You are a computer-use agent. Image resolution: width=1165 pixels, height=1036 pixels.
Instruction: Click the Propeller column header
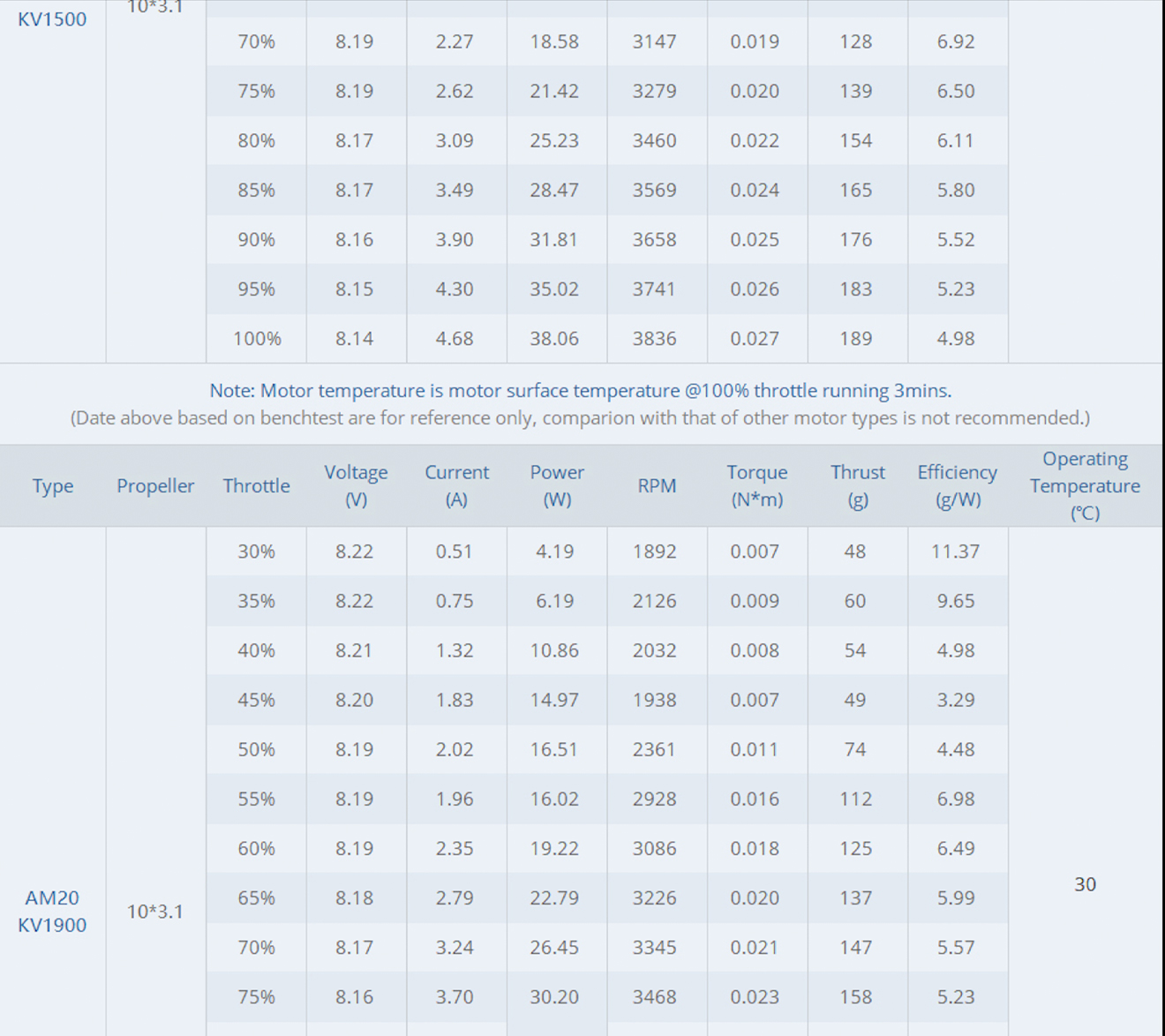point(155,486)
